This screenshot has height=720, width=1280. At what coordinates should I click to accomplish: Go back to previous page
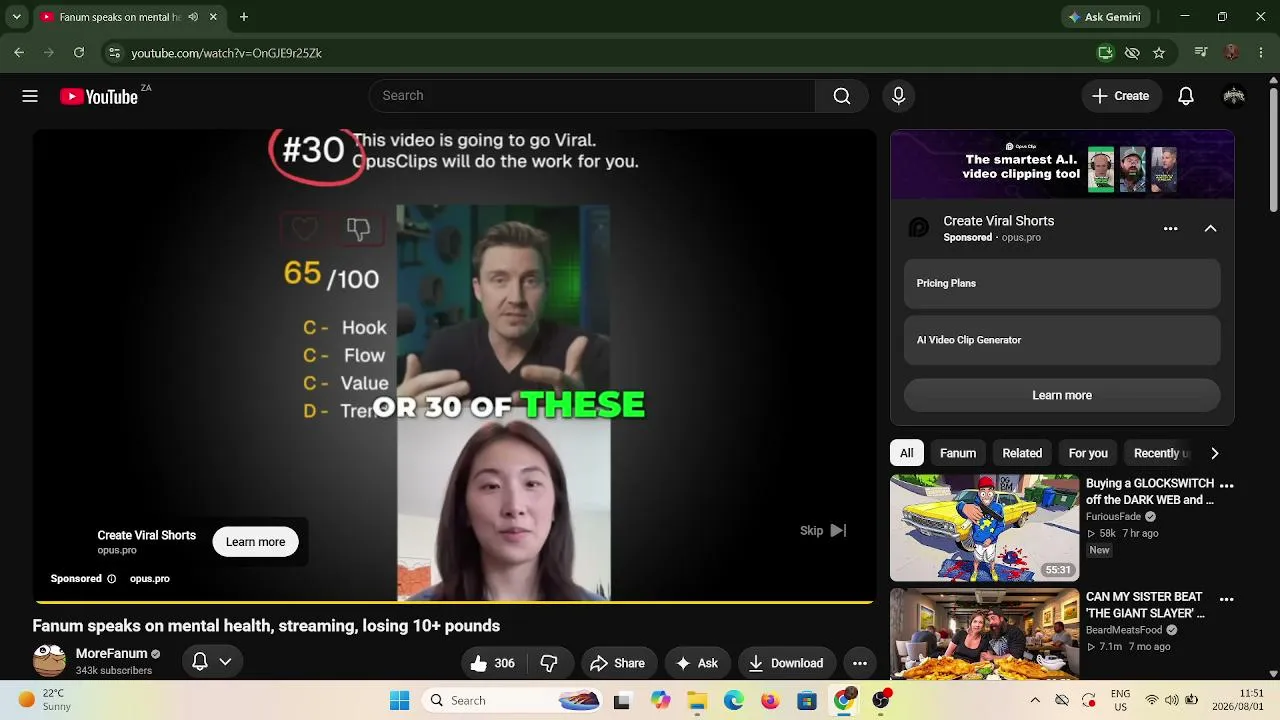point(19,53)
